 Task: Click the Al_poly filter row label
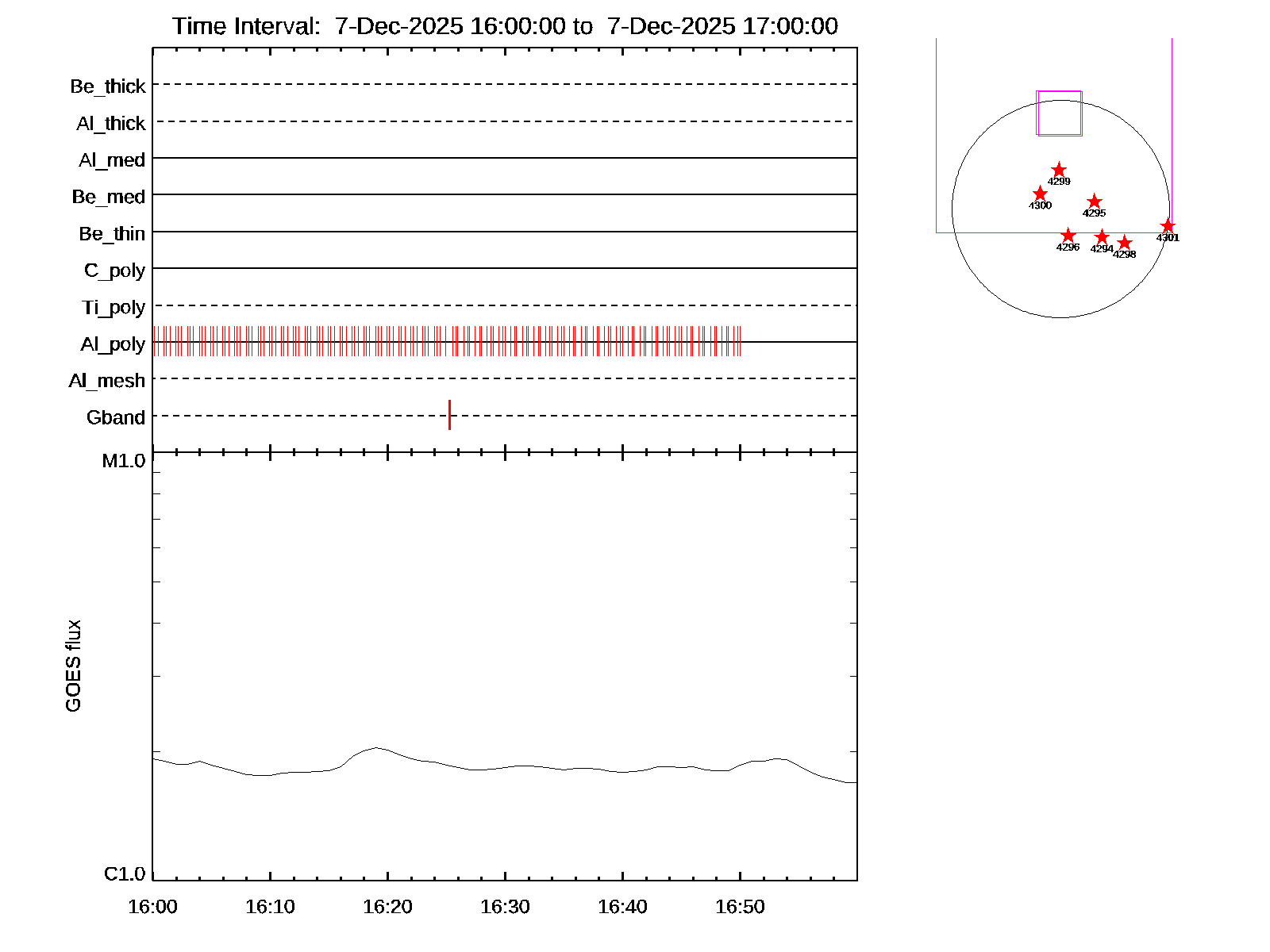[x=113, y=344]
